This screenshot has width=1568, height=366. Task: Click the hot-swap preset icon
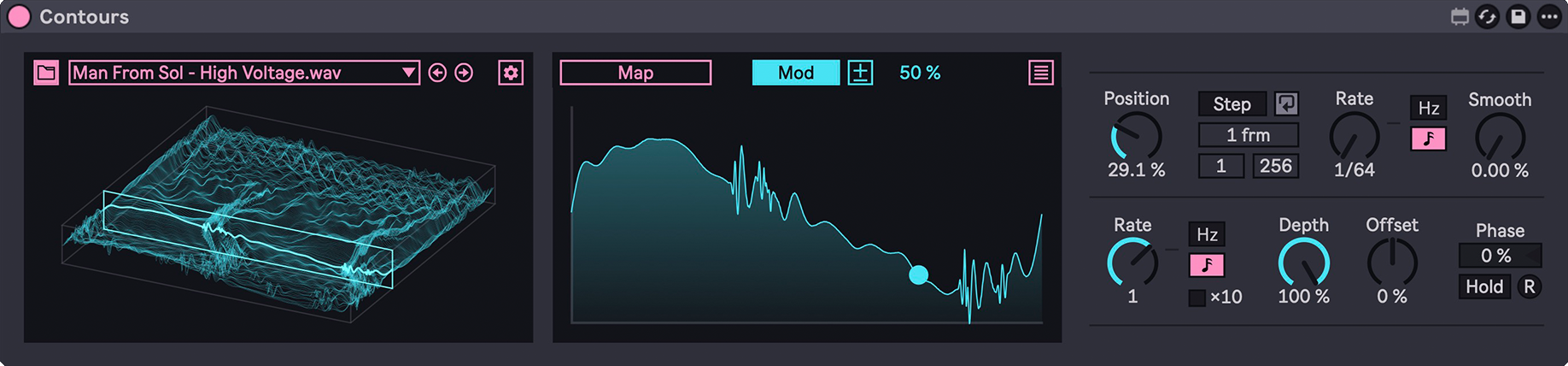1488,16
